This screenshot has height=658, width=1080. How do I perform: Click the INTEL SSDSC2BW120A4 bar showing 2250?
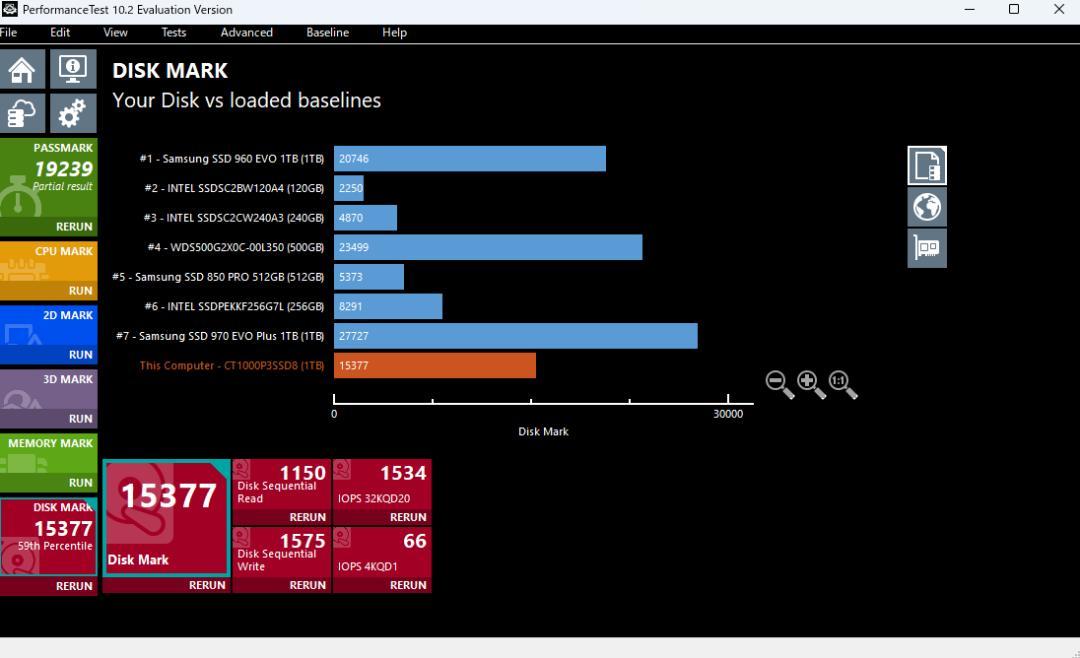[x=349, y=188]
